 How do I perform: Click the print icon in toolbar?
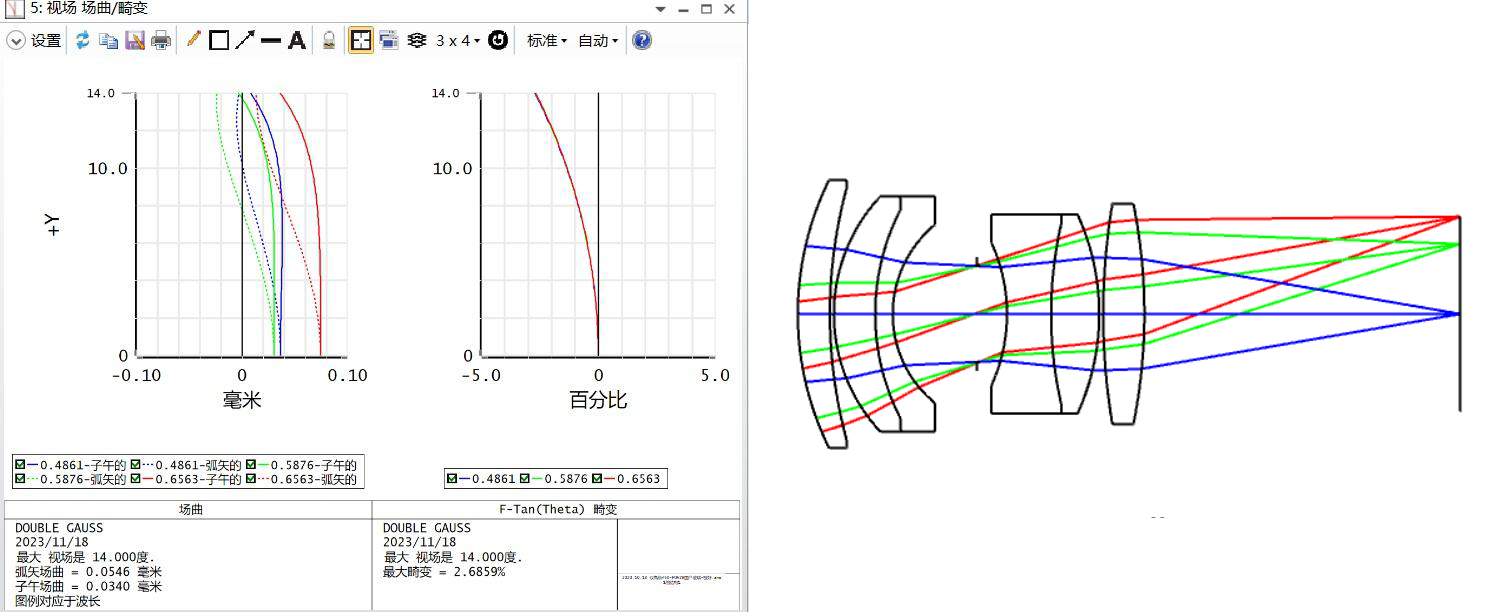[x=161, y=41]
